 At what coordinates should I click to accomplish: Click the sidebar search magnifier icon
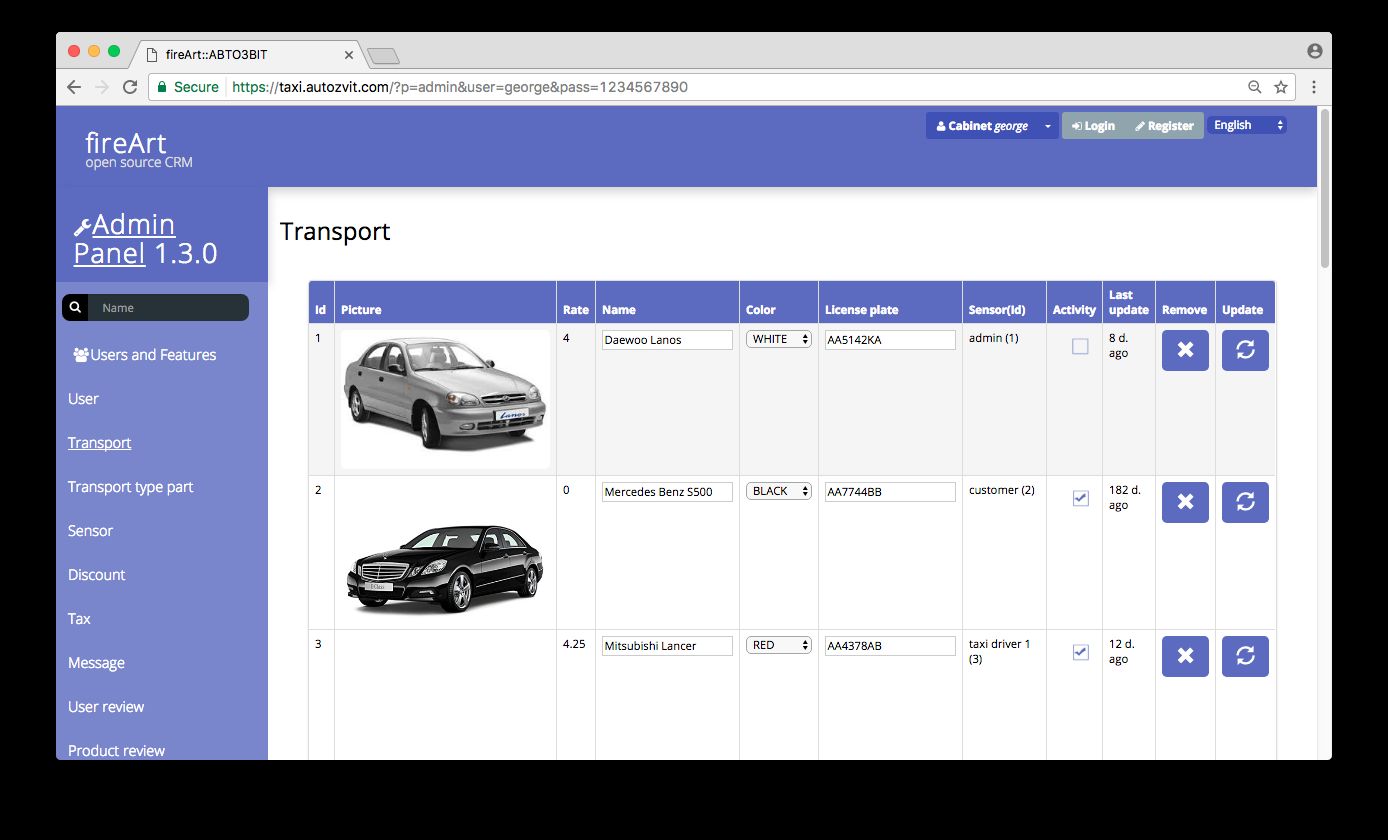pyautogui.click(x=75, y=308)
